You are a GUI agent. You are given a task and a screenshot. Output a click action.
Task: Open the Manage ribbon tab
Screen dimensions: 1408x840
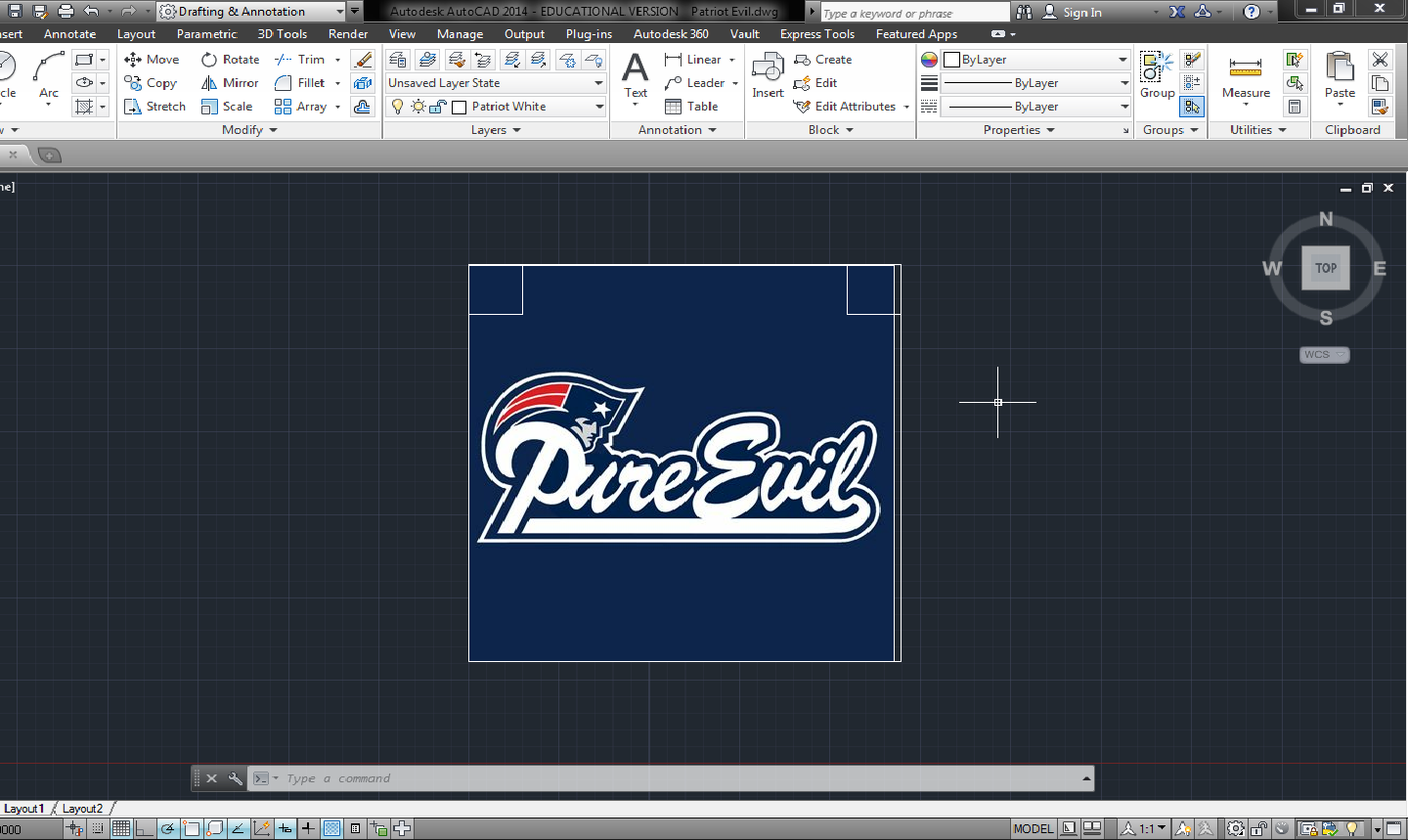(x=460, y=34)
